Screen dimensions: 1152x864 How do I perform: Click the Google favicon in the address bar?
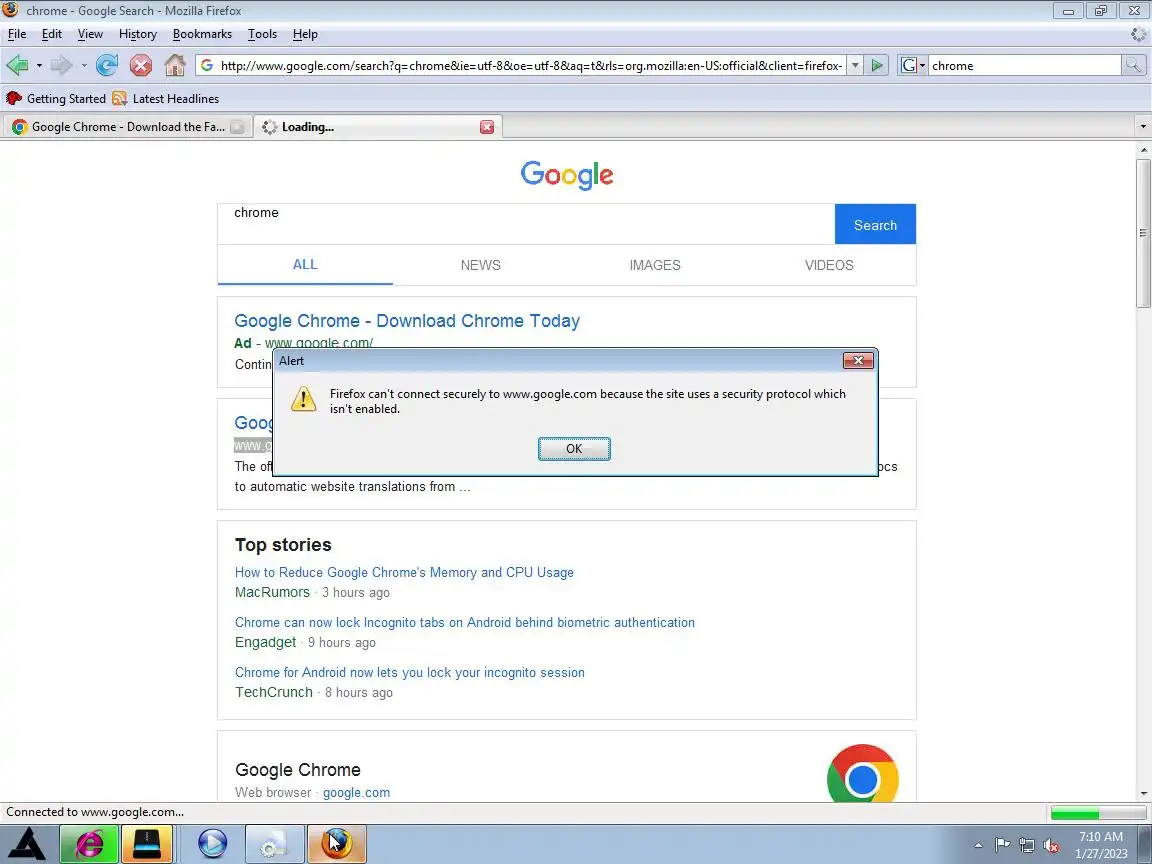(207, 65)
